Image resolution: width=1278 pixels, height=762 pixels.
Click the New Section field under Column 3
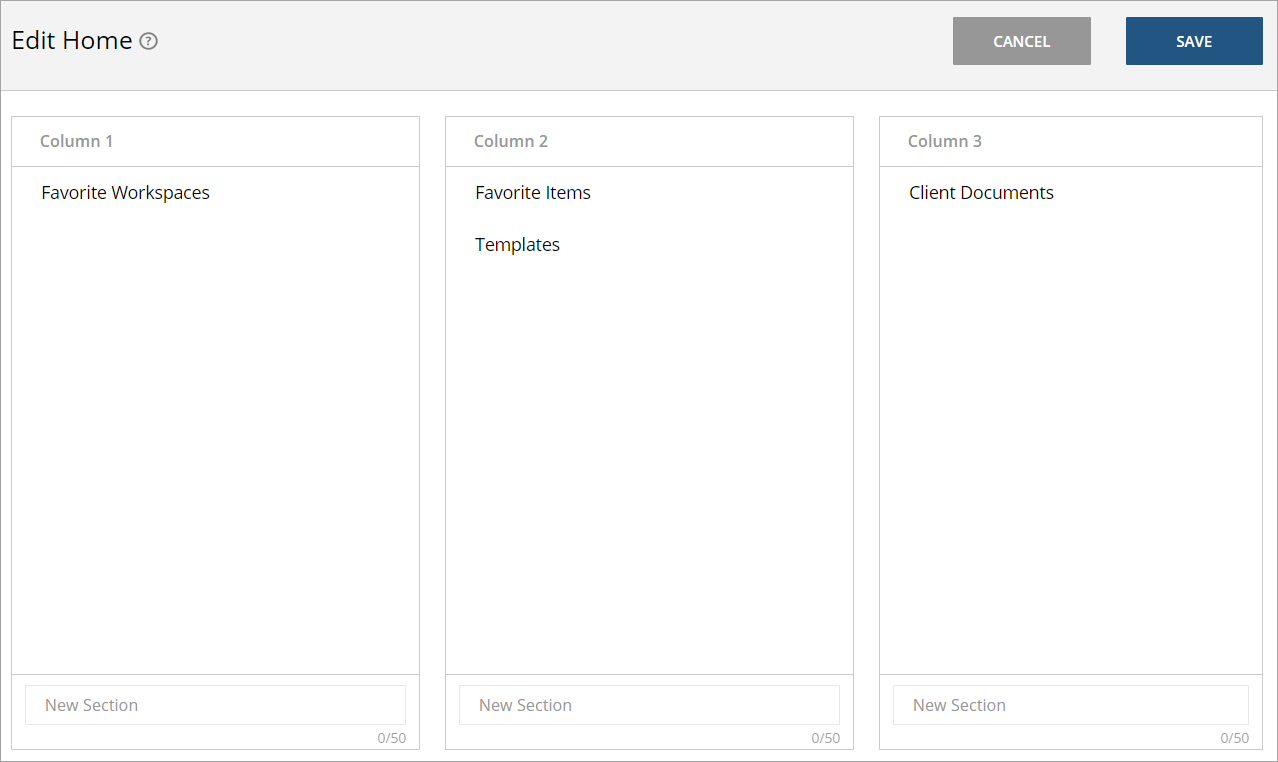[1070, 705]
